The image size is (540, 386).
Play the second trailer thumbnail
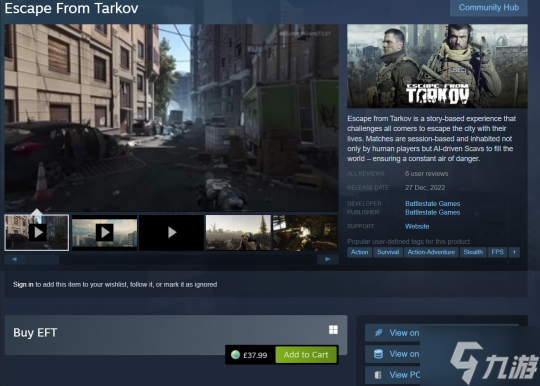[x=104, y=233]
